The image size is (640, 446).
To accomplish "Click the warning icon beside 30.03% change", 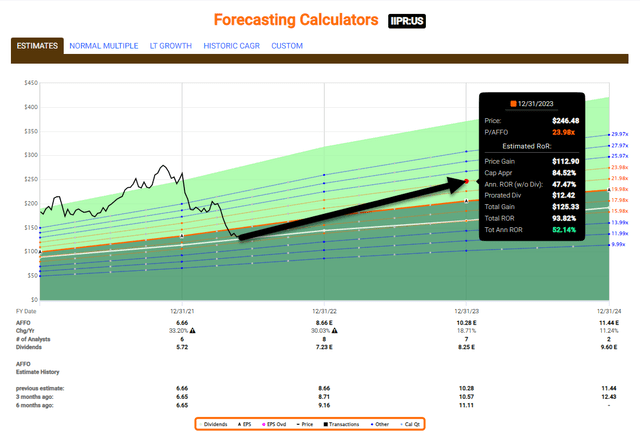I will pos(335,331).
